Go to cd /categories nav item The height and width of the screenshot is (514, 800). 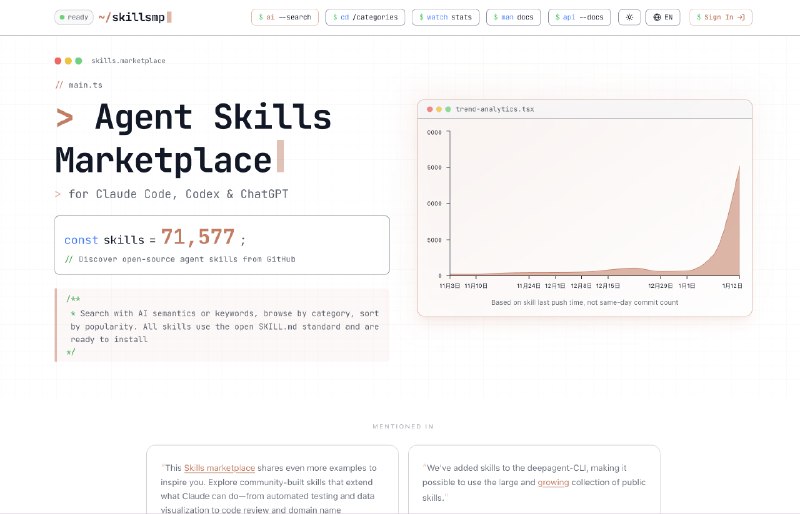point(364,17)
